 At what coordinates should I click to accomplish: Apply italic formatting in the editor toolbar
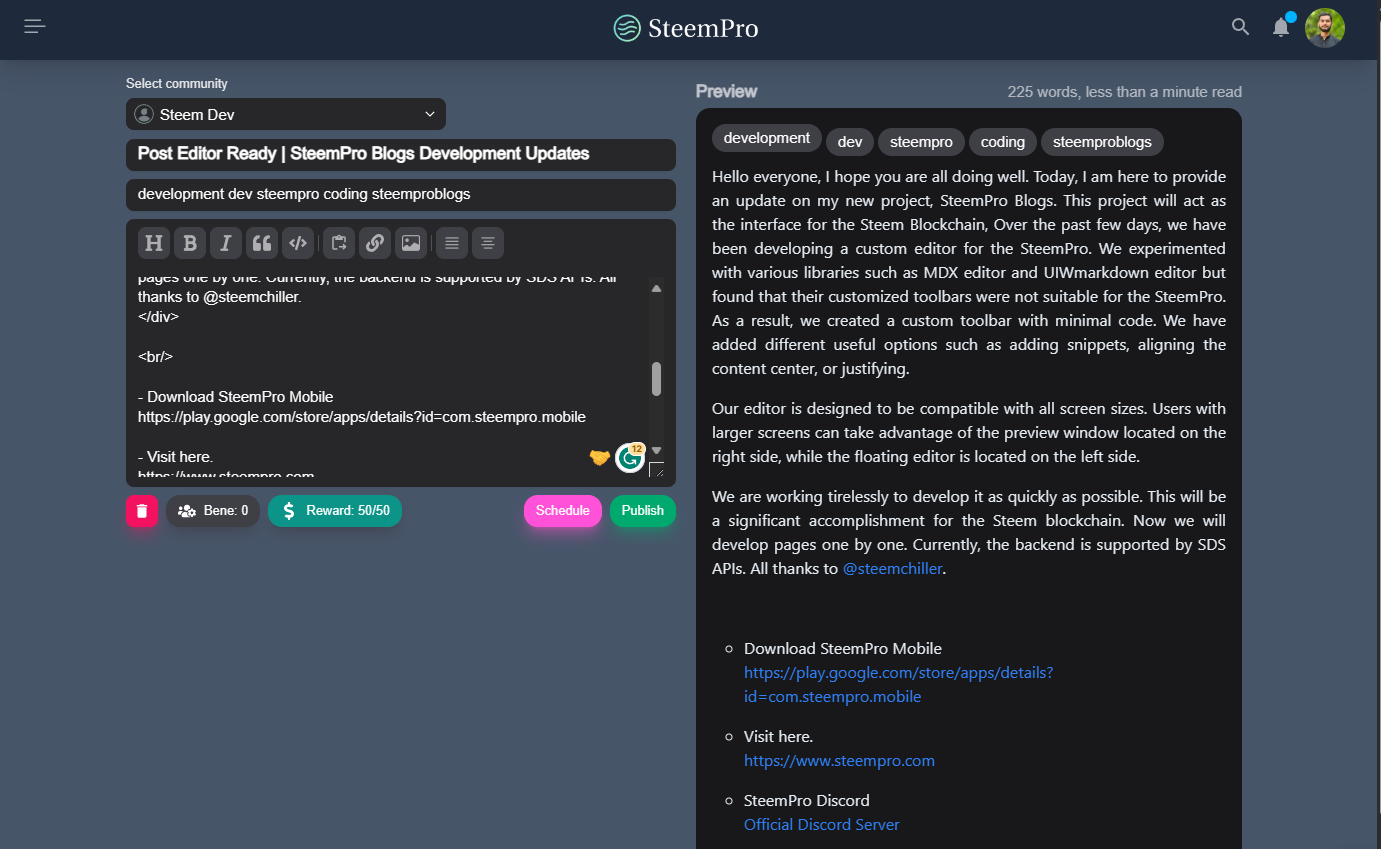(226, 243)
